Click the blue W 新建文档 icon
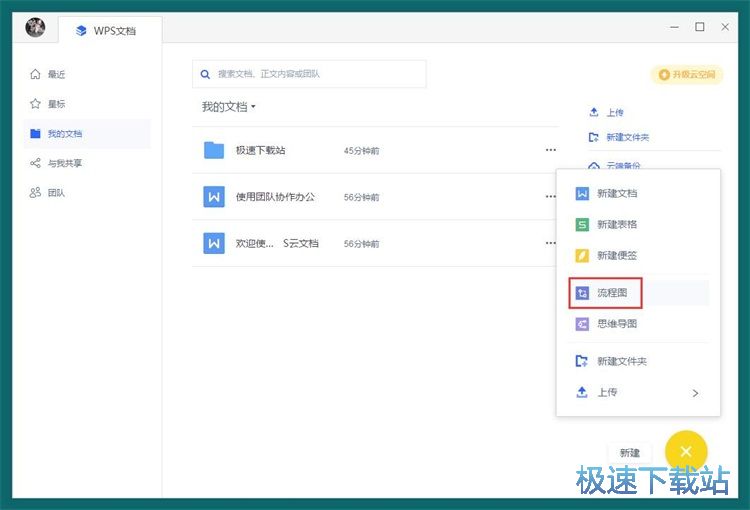Viewport: 750px width, 510px height. click(x=582, y=193)
